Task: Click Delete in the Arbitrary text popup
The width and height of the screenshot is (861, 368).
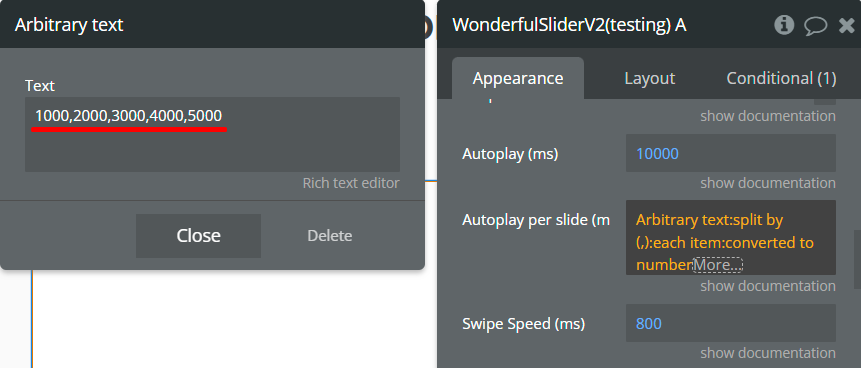Action: [329, 236]
